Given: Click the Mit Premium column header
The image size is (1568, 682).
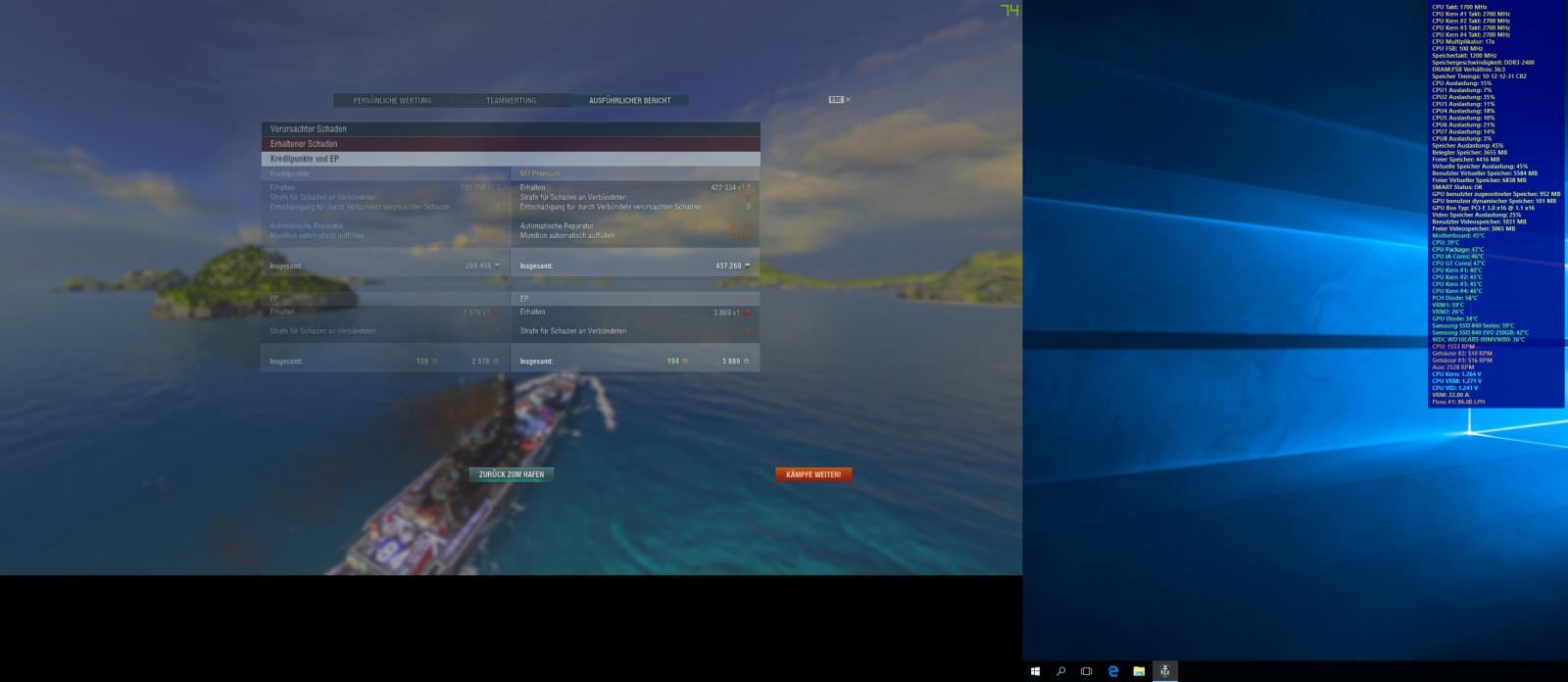Looking at the screenshot, I should click(x=540, y=173).
